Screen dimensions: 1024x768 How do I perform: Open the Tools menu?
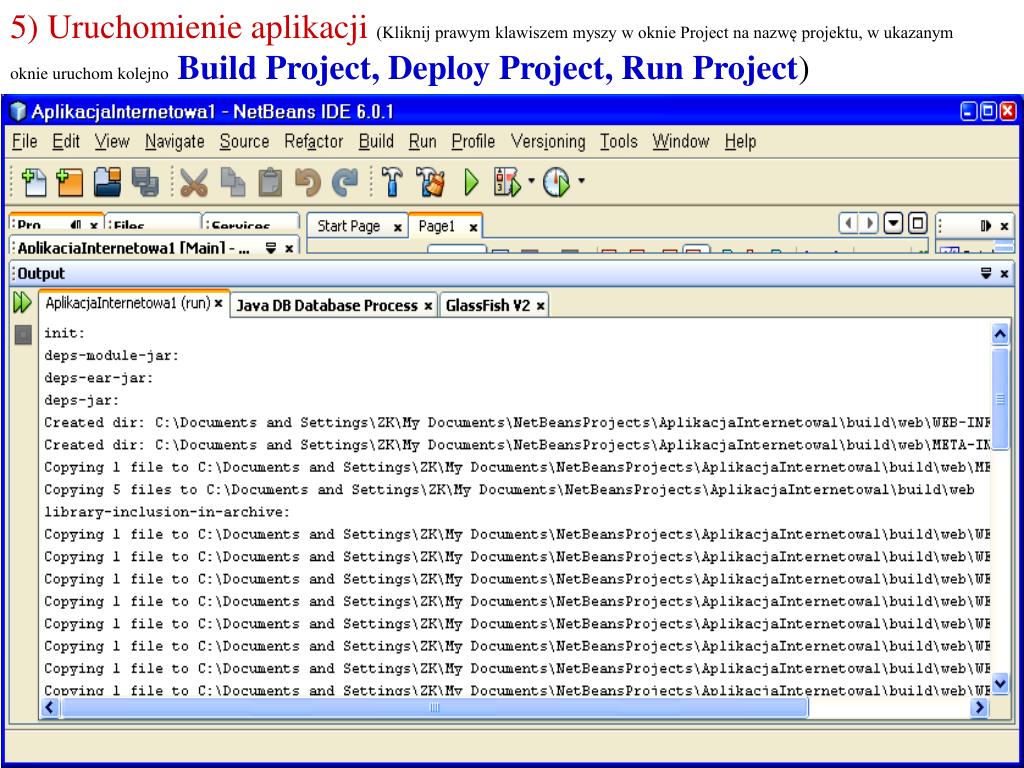618,142
